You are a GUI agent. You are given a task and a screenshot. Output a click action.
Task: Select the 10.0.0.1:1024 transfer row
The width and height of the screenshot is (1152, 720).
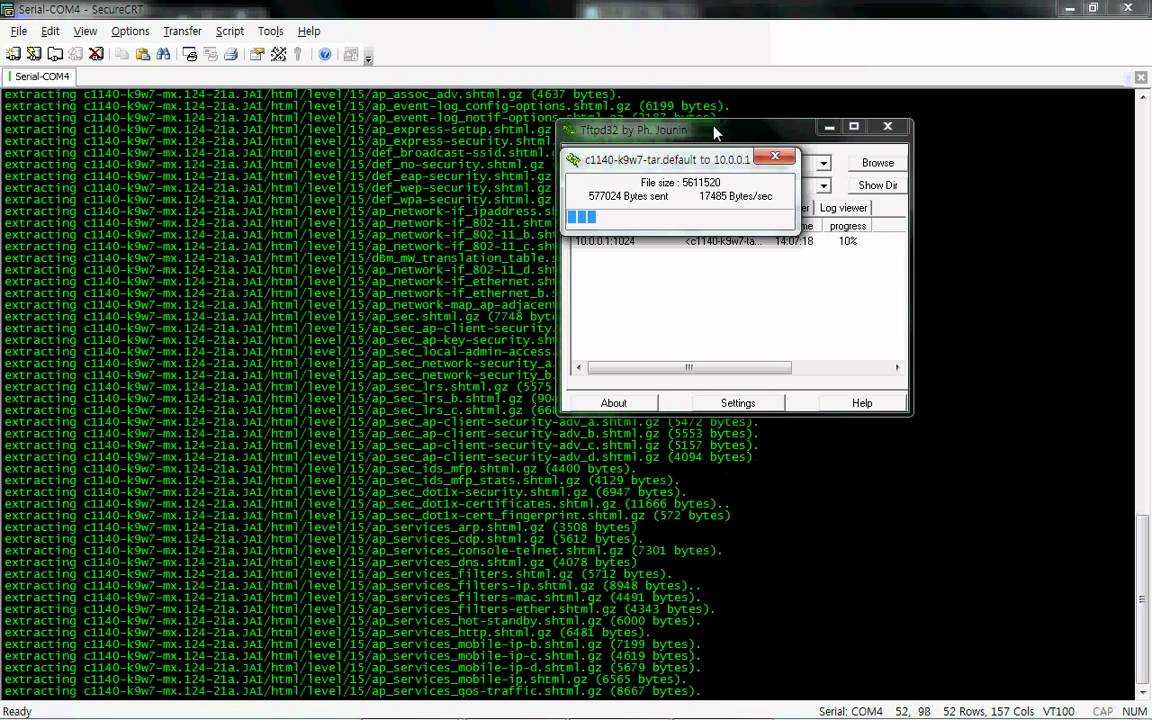[738, 241]
